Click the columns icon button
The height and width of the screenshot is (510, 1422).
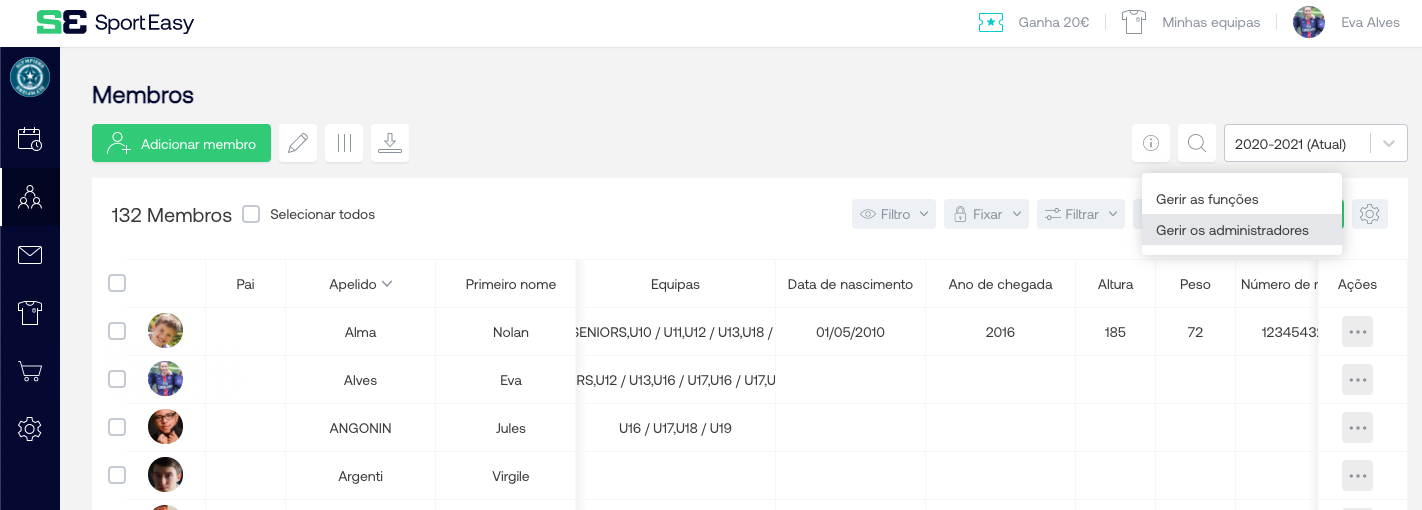pos(344,144)
